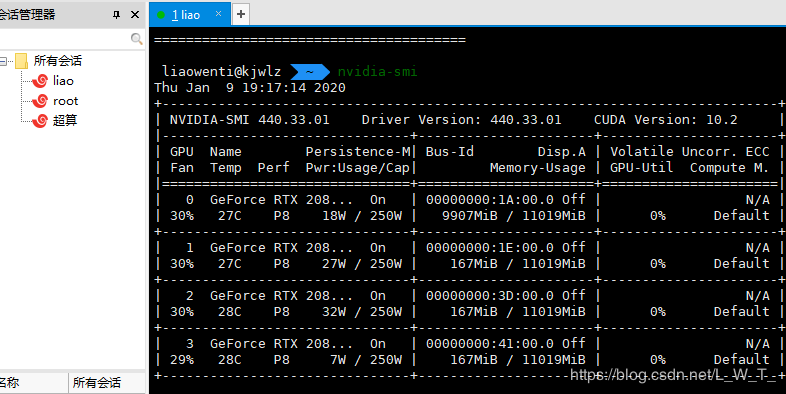This screenshot has width=786, height=394.
Task: Click 'CUDA Version: 10.2' text
Action: pos(666,120)
